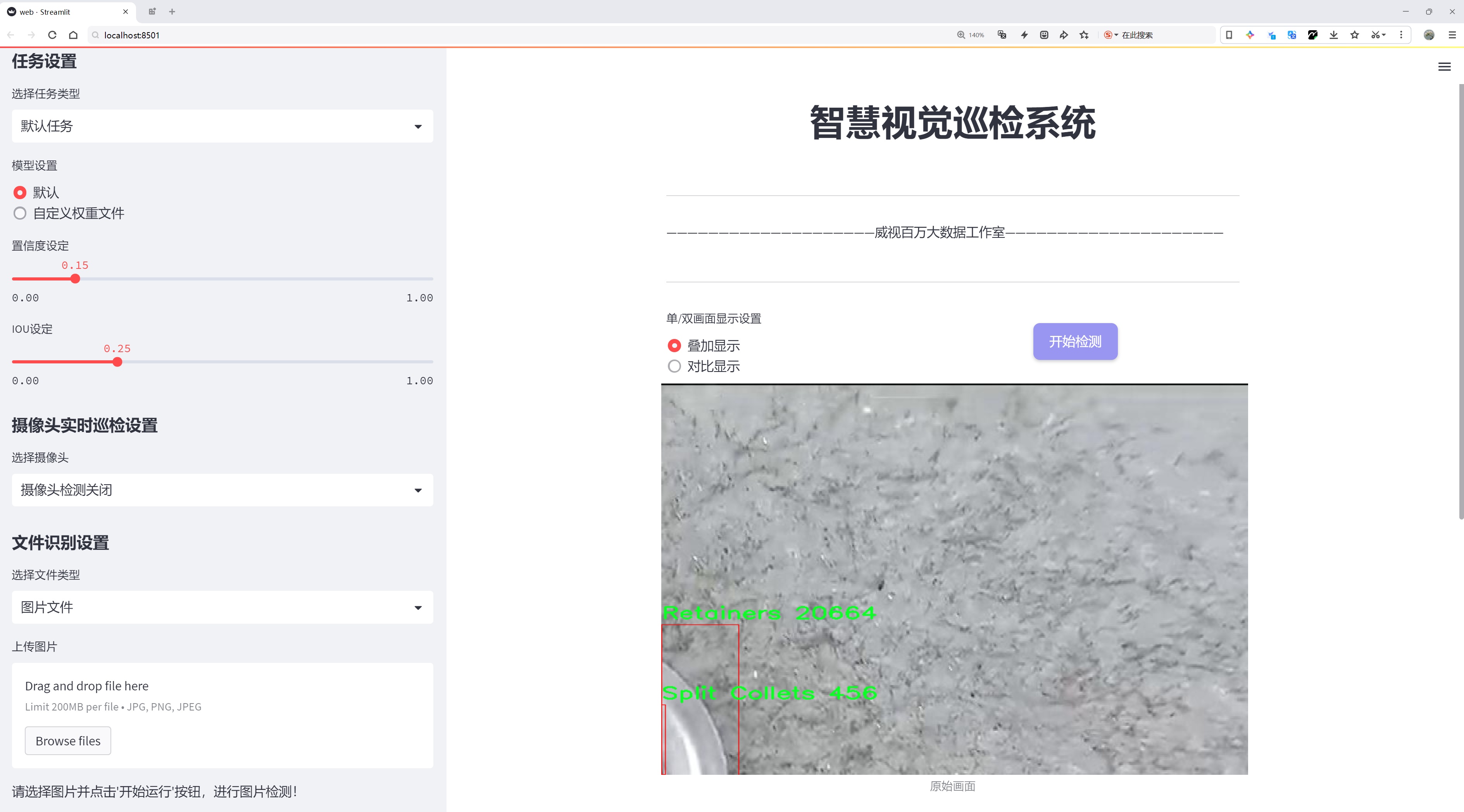Image resolution: width=1464 pixels, height=812 pixels.
Task: Click the page vertical scrollbar
Action: pyautogui.click(x=1461, y=301)
